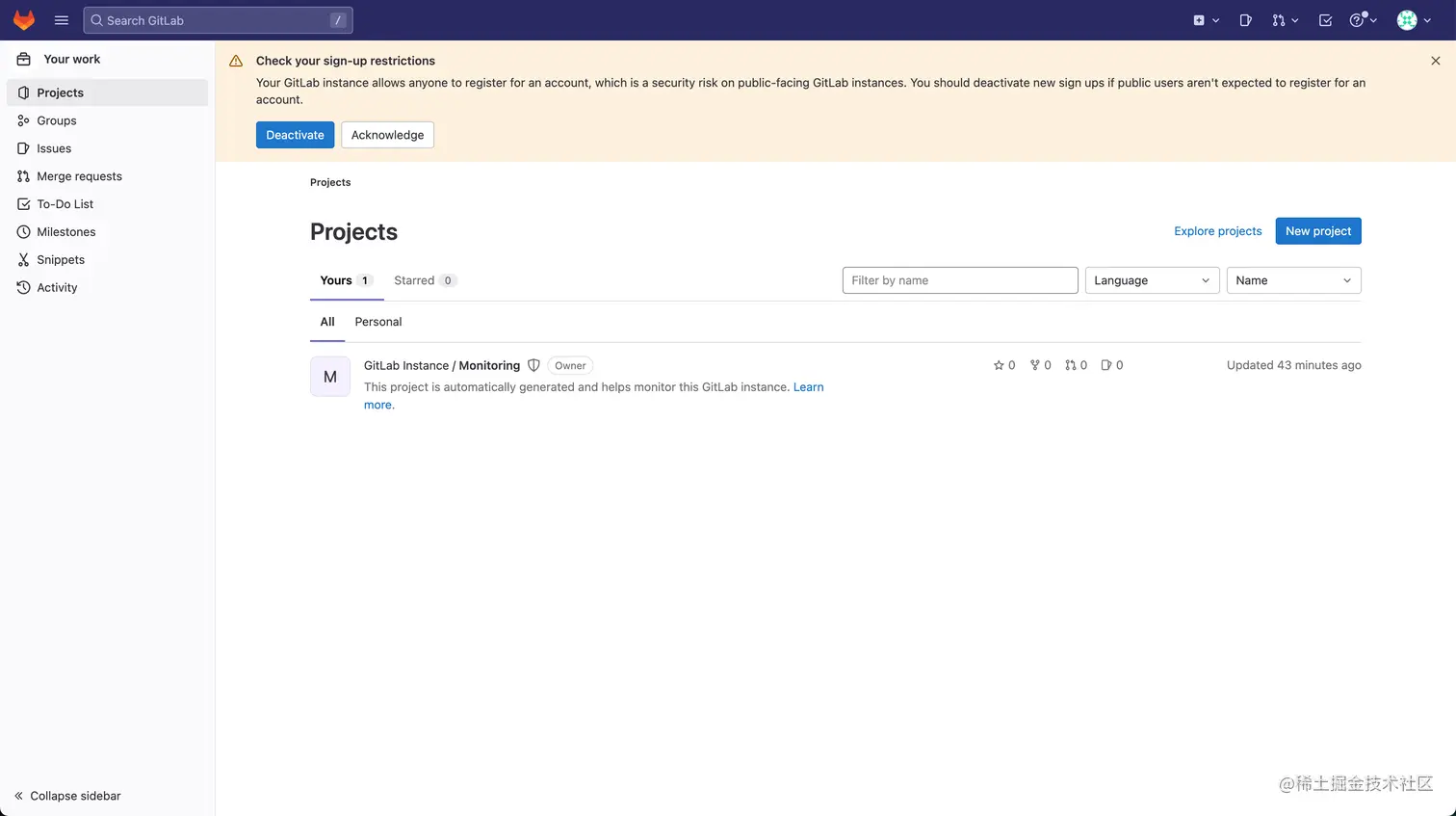Click the Your work header
This screenshot has width=1456, height=816.
pos(71,59)
